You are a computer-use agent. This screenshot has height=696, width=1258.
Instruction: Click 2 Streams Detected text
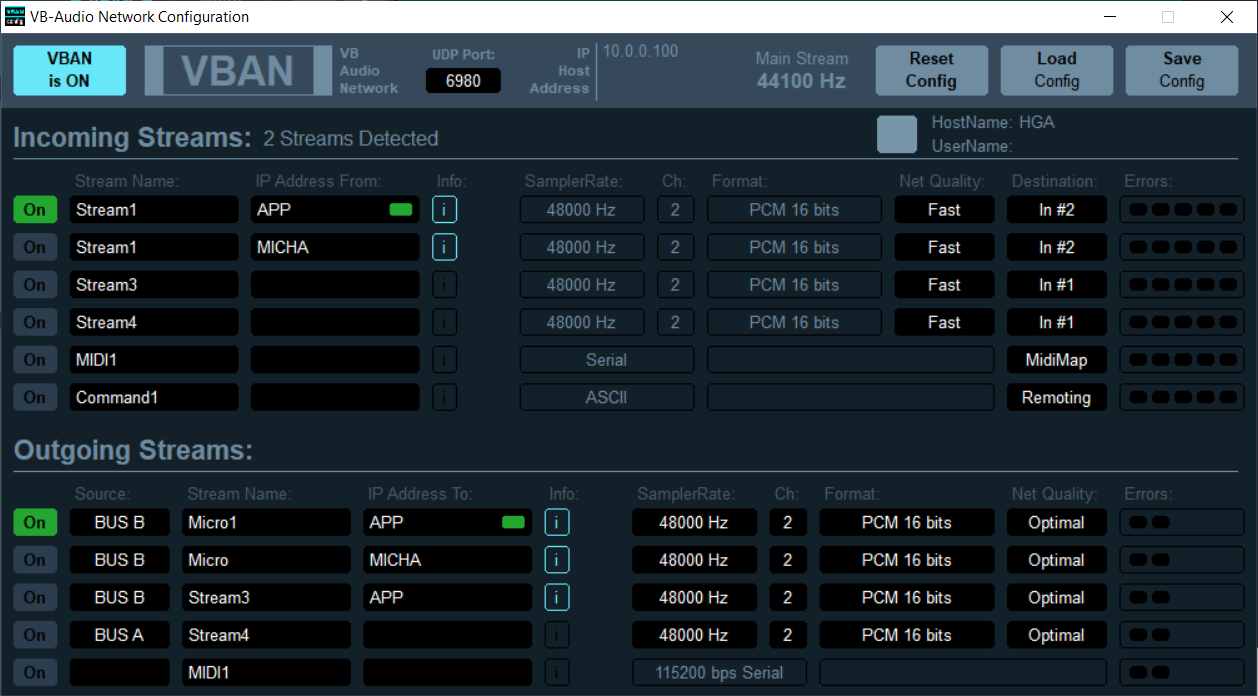(x=351, y=139)
